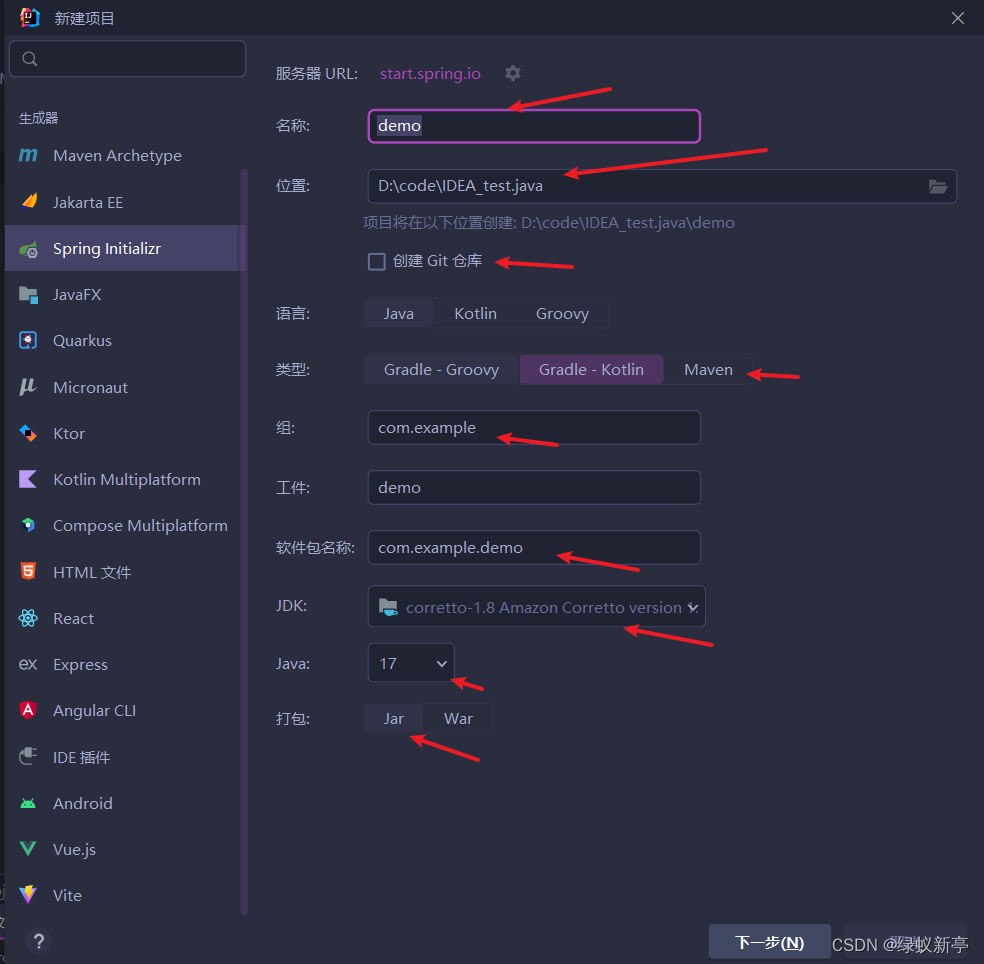
Task: Click the Ktor icon
Action: (x=28, y=433)
